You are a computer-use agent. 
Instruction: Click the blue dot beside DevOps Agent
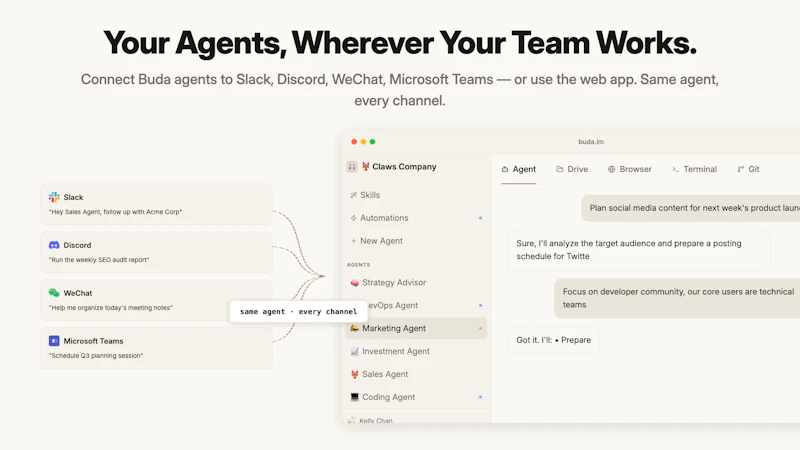click(x=480, y=305)
